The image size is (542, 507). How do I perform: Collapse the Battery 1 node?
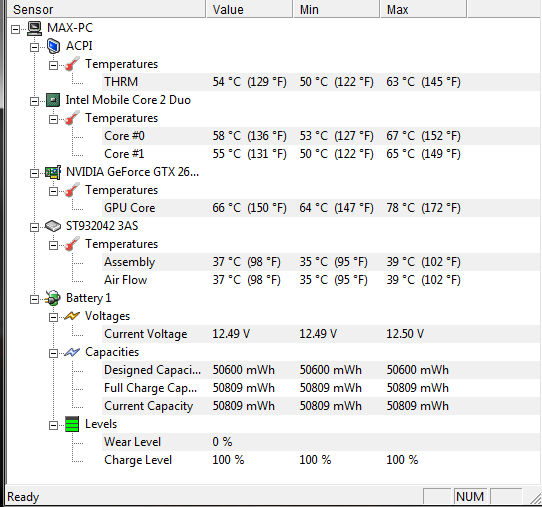coord(34,299)
